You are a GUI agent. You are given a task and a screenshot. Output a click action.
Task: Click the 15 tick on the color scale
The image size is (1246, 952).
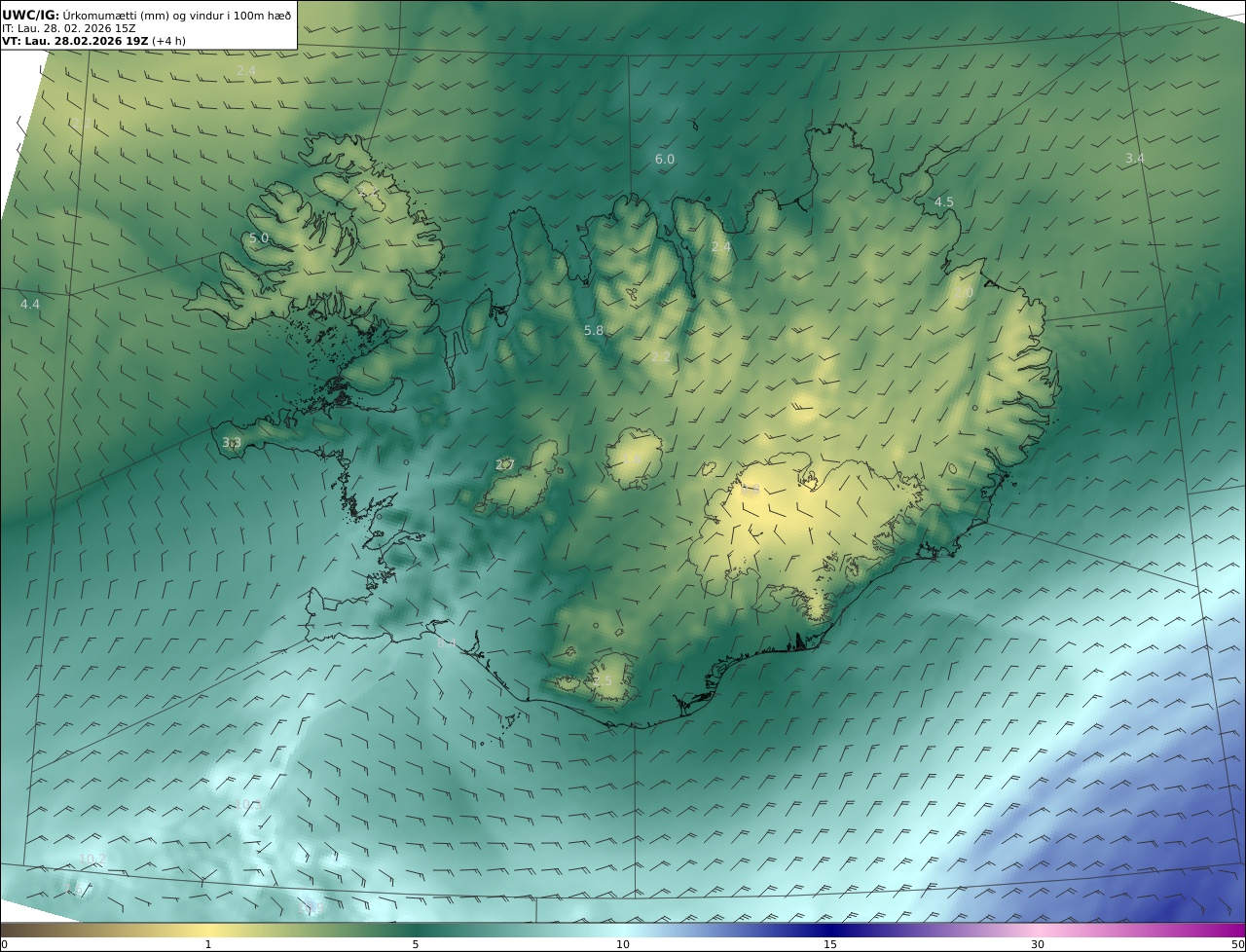[x=830, y=944]
